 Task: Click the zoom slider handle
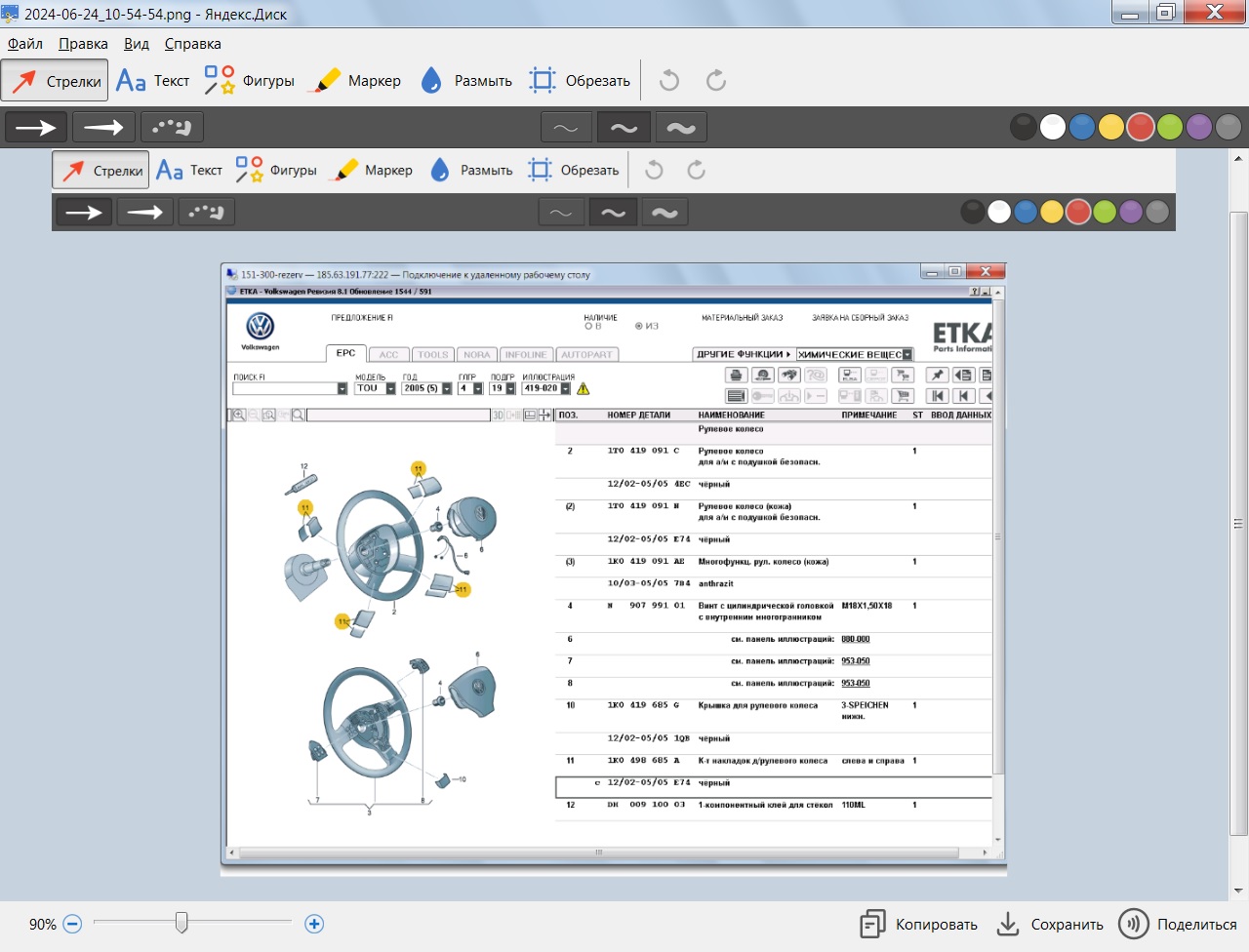tap(181, 922)
